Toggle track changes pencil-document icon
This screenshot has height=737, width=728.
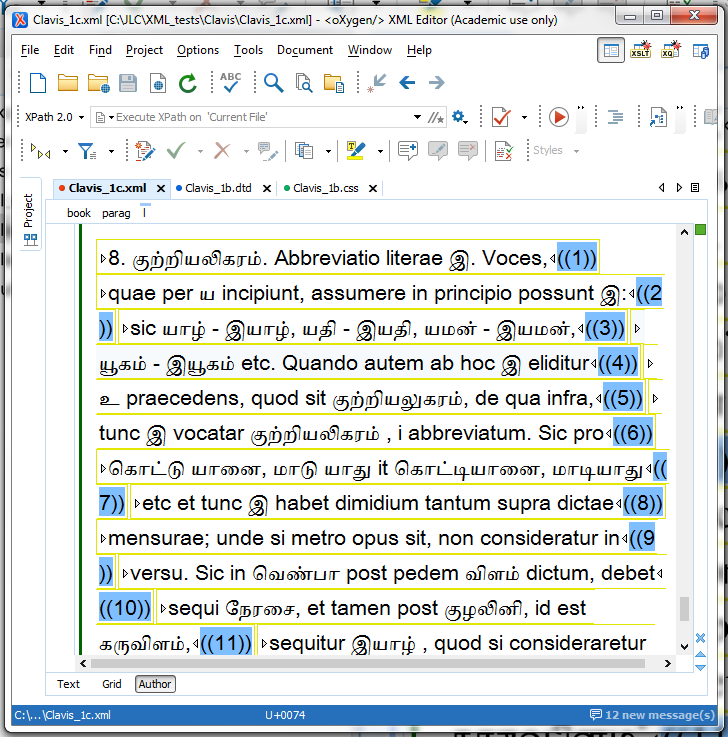[x=144, y=151]
